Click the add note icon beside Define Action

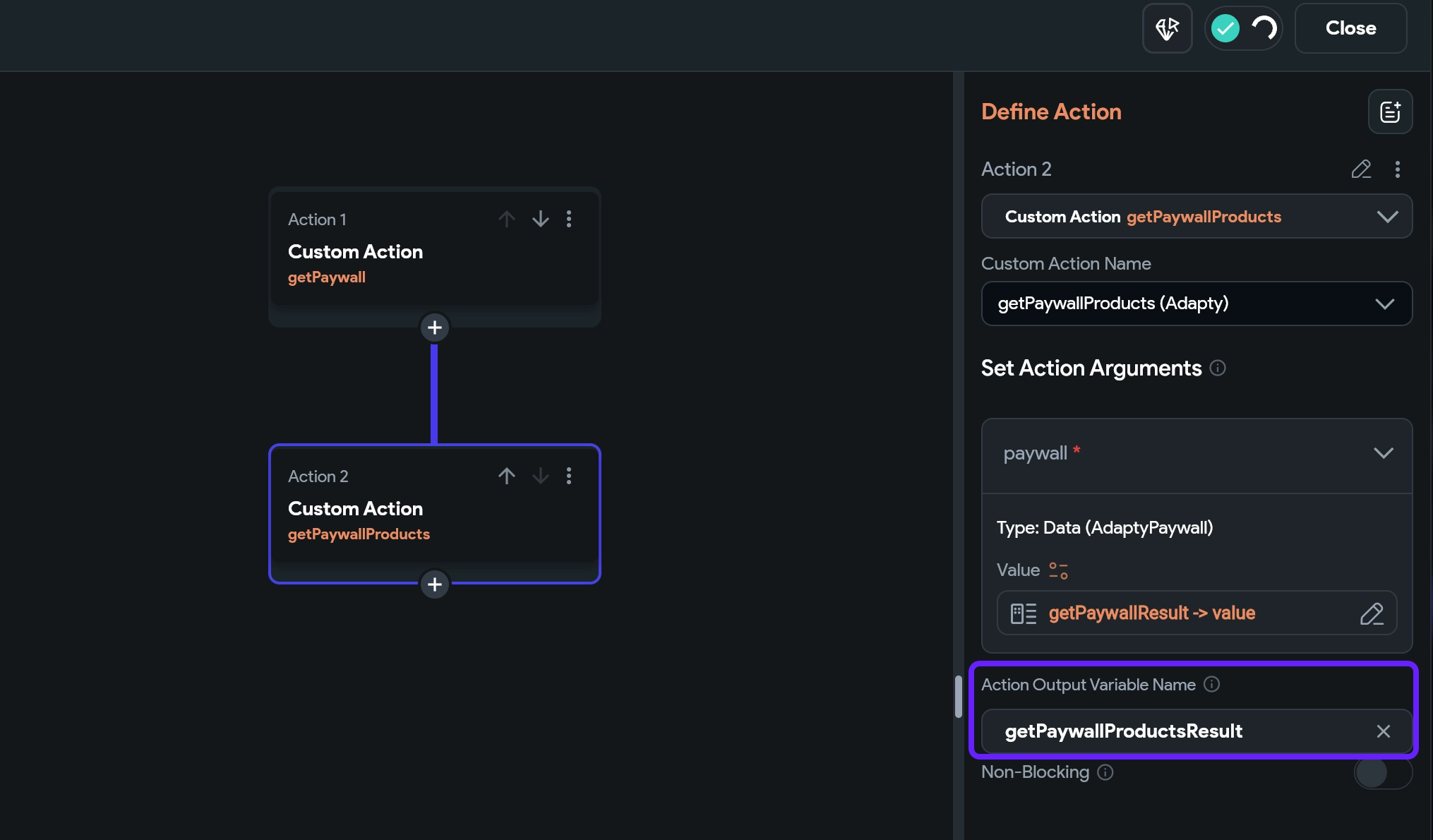point(1390,112)
